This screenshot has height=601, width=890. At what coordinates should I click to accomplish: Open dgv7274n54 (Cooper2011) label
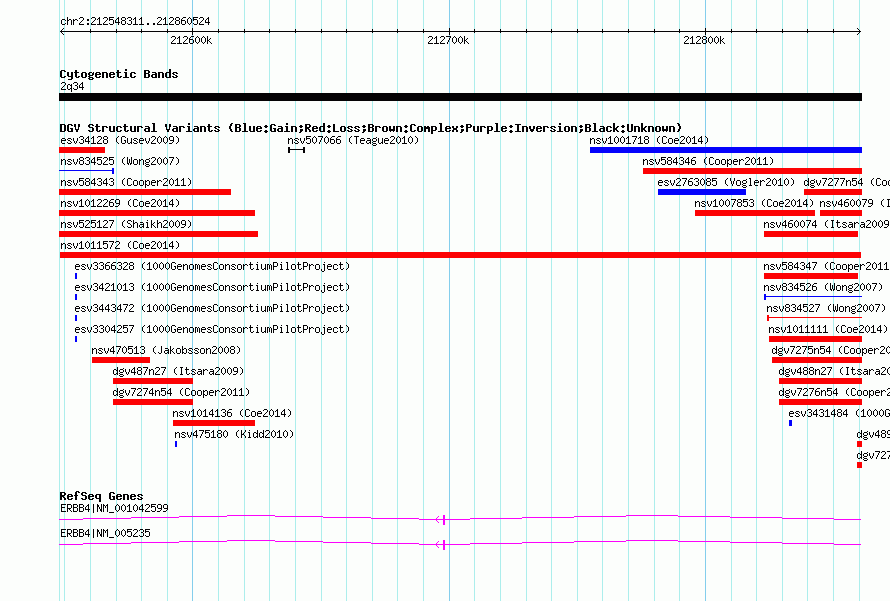pyautogui.click(x=181, y=392)
